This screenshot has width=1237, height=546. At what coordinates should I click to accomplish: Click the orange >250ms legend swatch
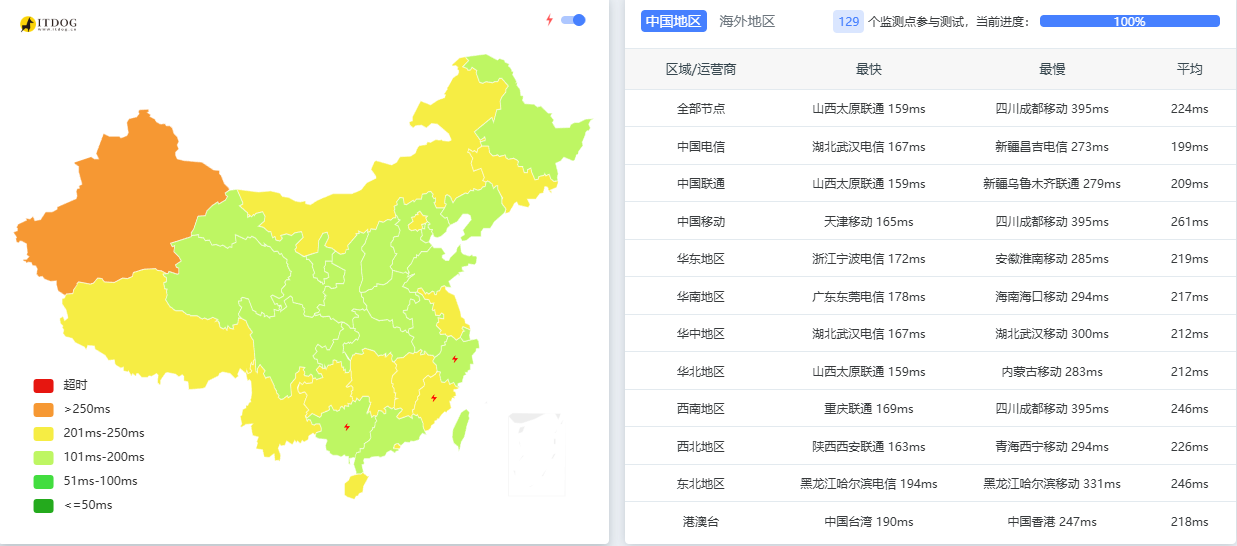[x=43, y=409]
